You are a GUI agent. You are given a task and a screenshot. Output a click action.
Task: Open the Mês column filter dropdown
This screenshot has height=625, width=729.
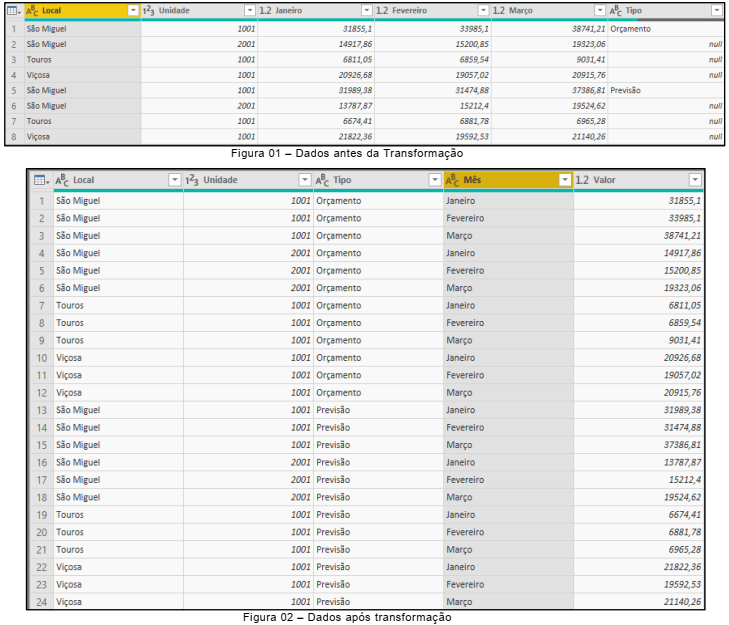pyautogui.click(x=565, y=180)
